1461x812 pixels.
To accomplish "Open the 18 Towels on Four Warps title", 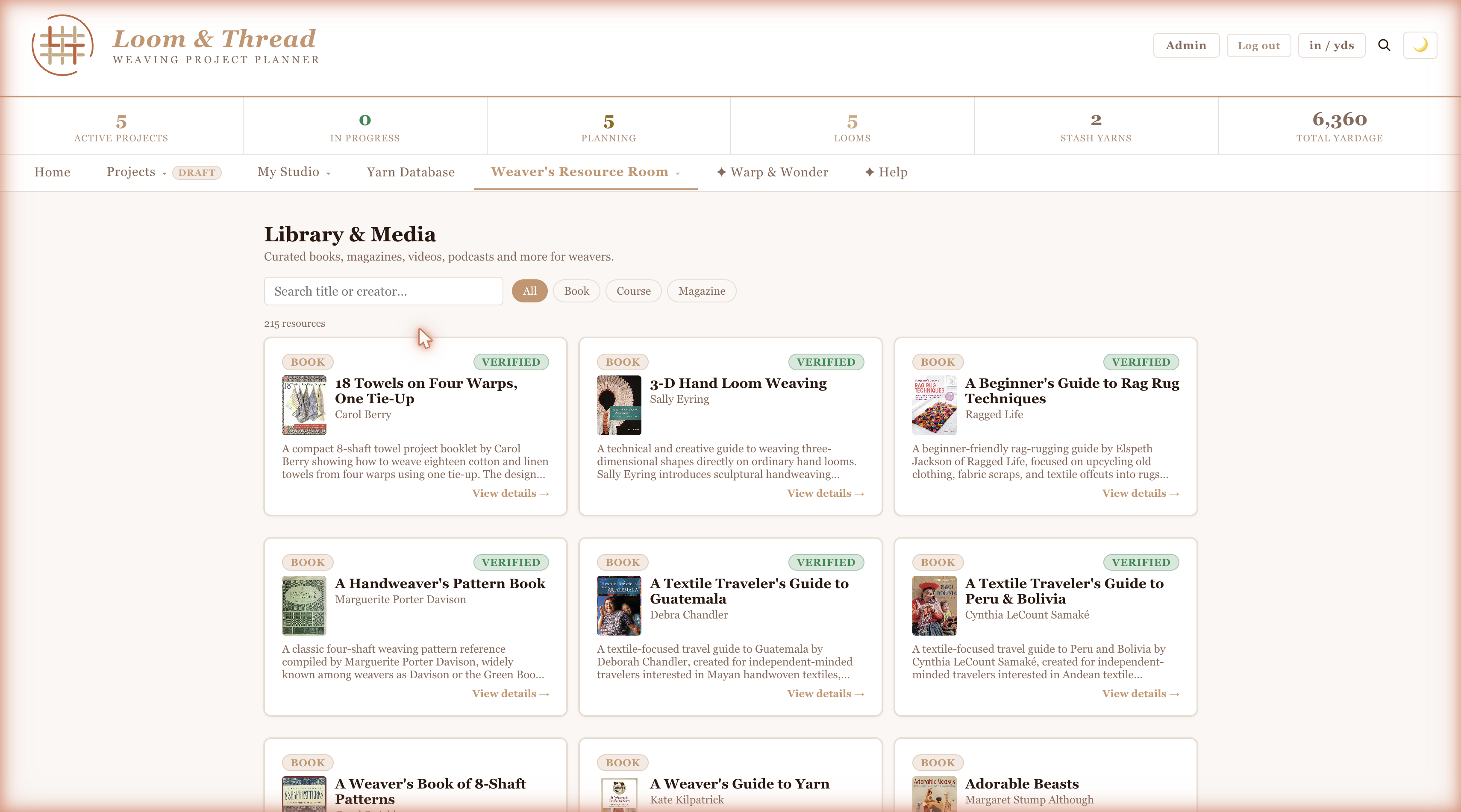I will pyautogui.click(x=426, y=391).
